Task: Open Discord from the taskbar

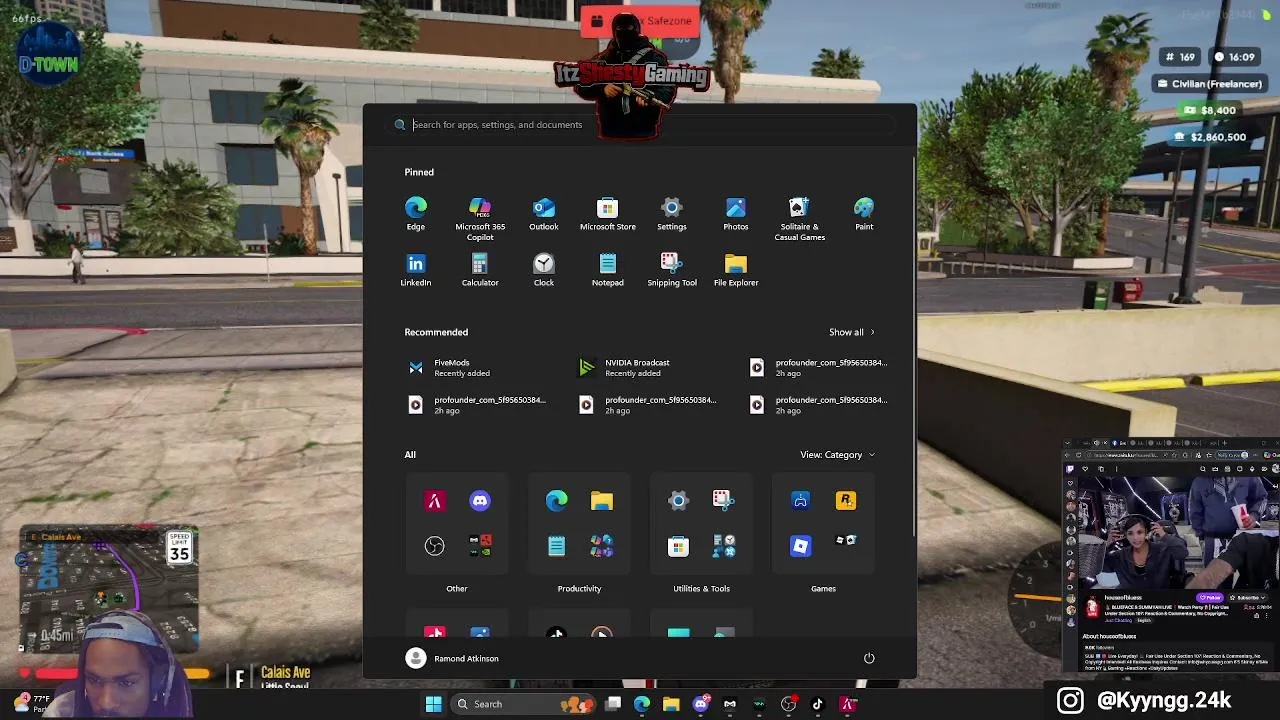Action: point(701,704)
